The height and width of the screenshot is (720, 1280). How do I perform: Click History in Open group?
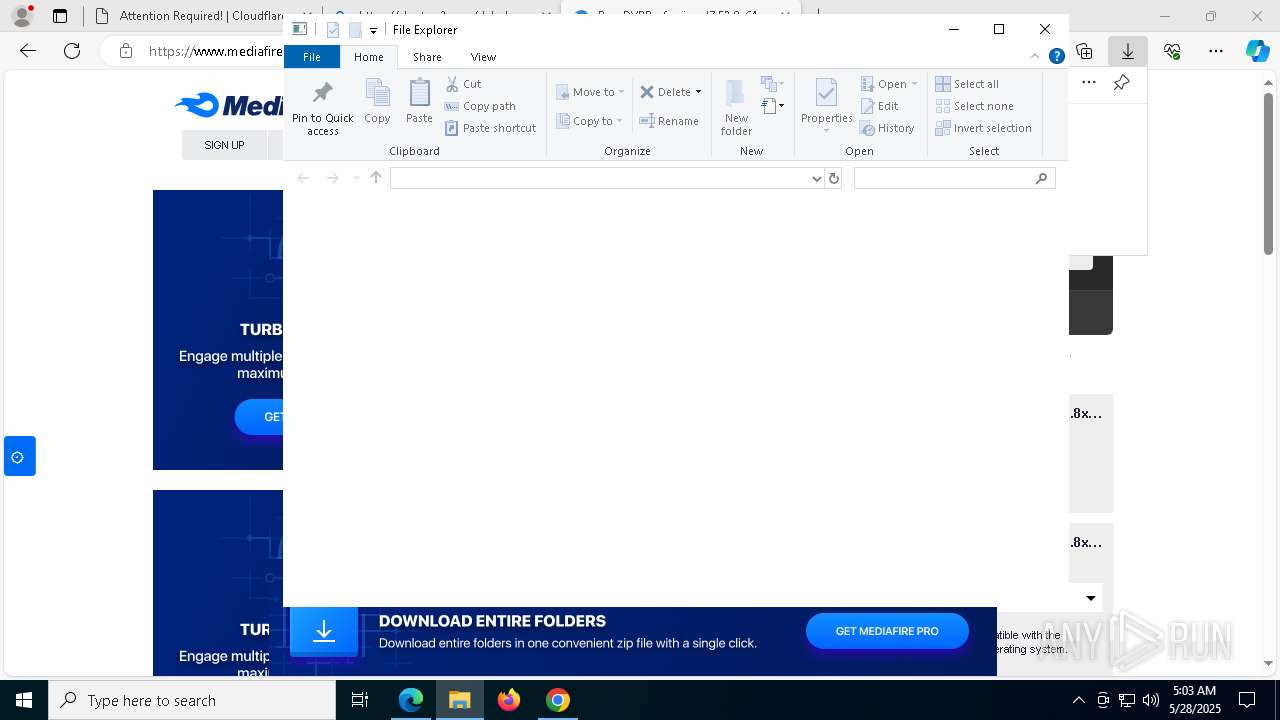coord(887,128)
